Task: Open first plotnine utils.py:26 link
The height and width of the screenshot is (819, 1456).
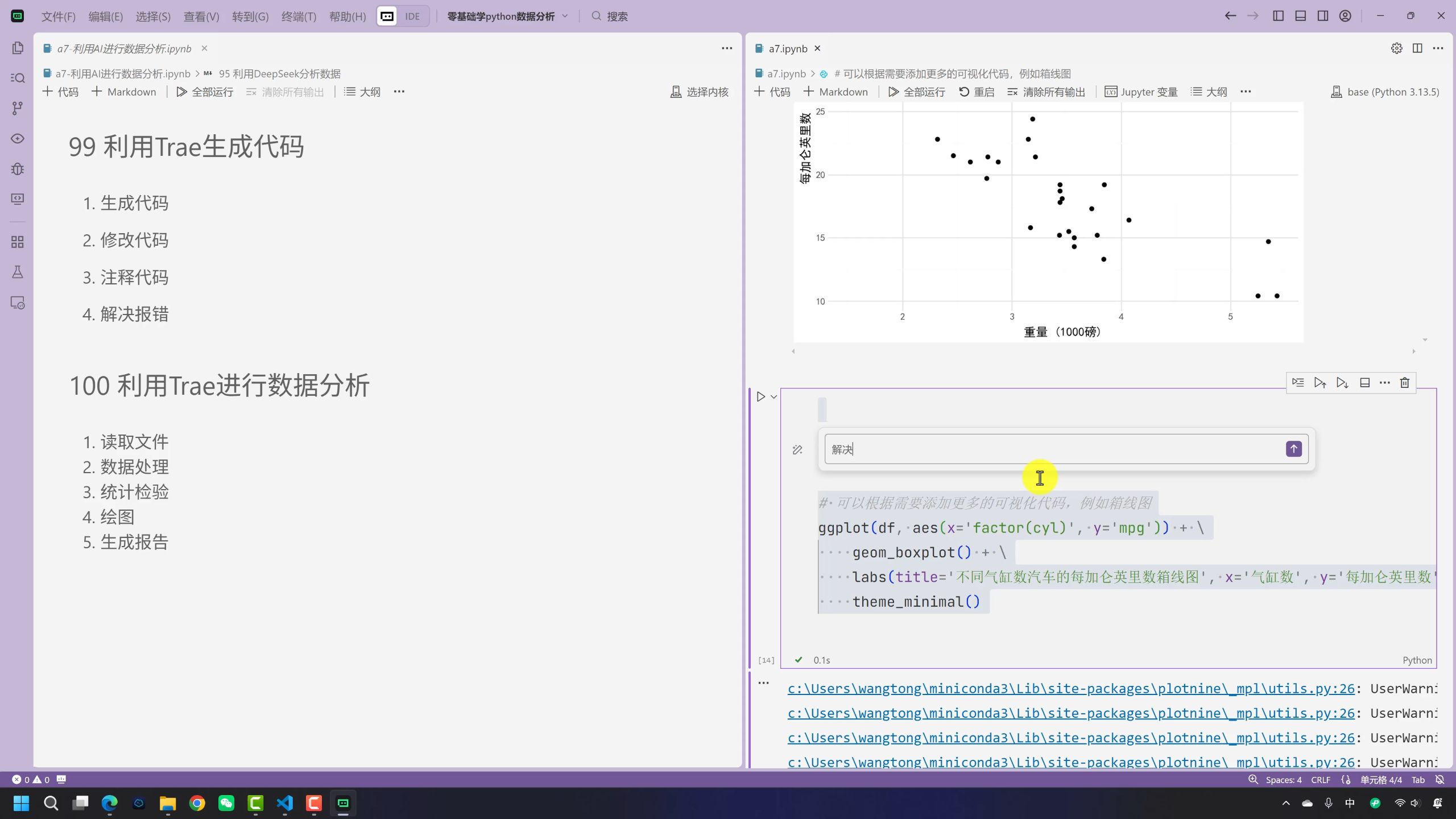Action: click(1070, 689)
